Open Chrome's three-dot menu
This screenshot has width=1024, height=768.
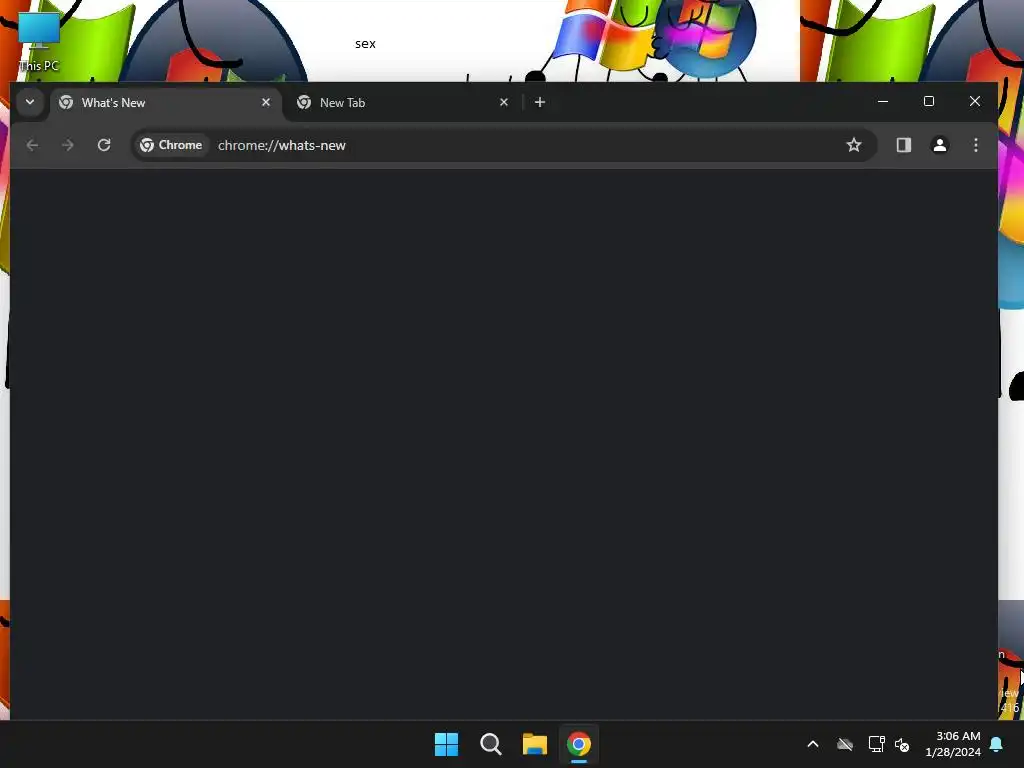point(976,145)
